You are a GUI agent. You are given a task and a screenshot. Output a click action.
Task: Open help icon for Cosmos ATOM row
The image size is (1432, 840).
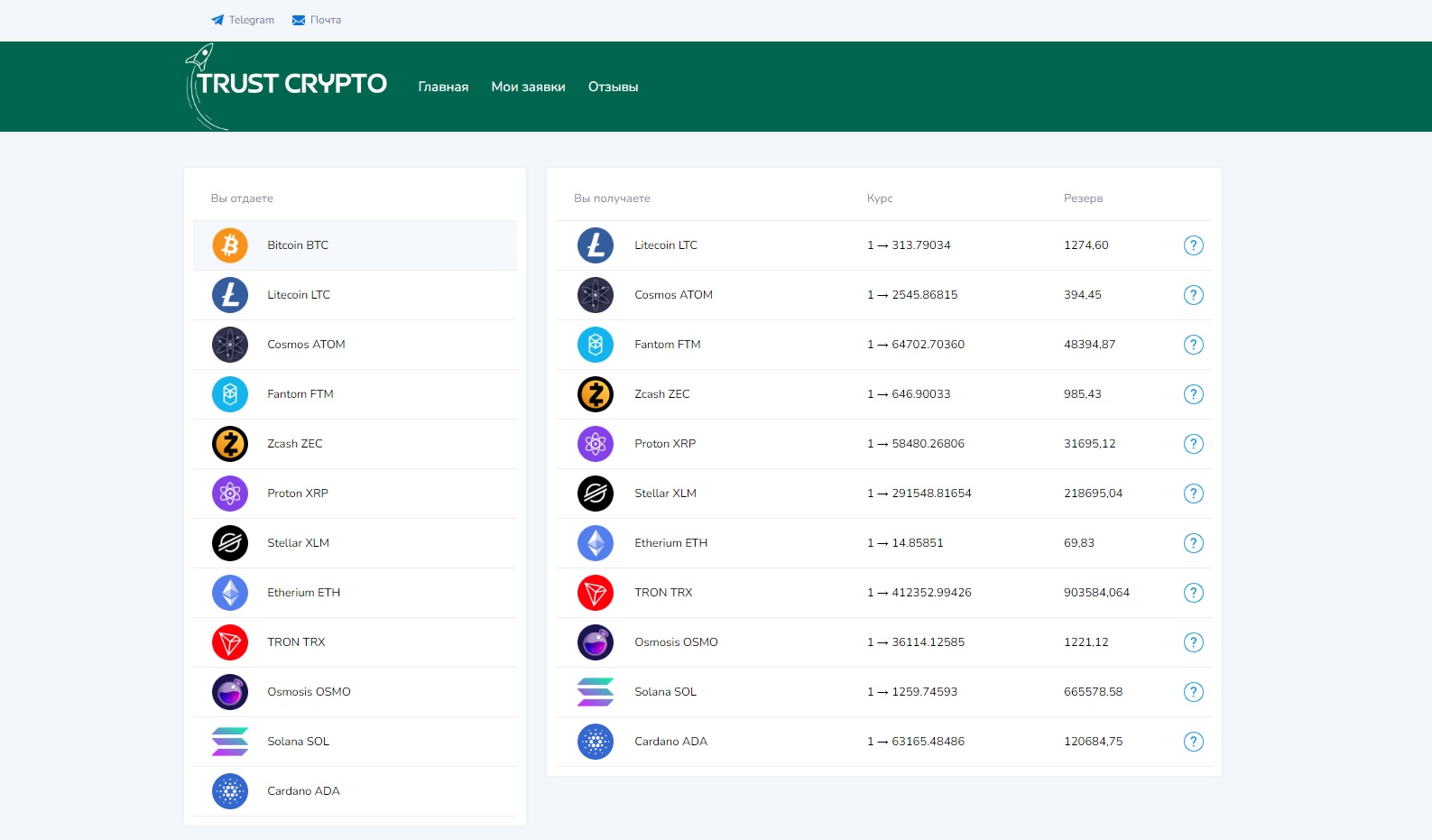coord(1193,295)
